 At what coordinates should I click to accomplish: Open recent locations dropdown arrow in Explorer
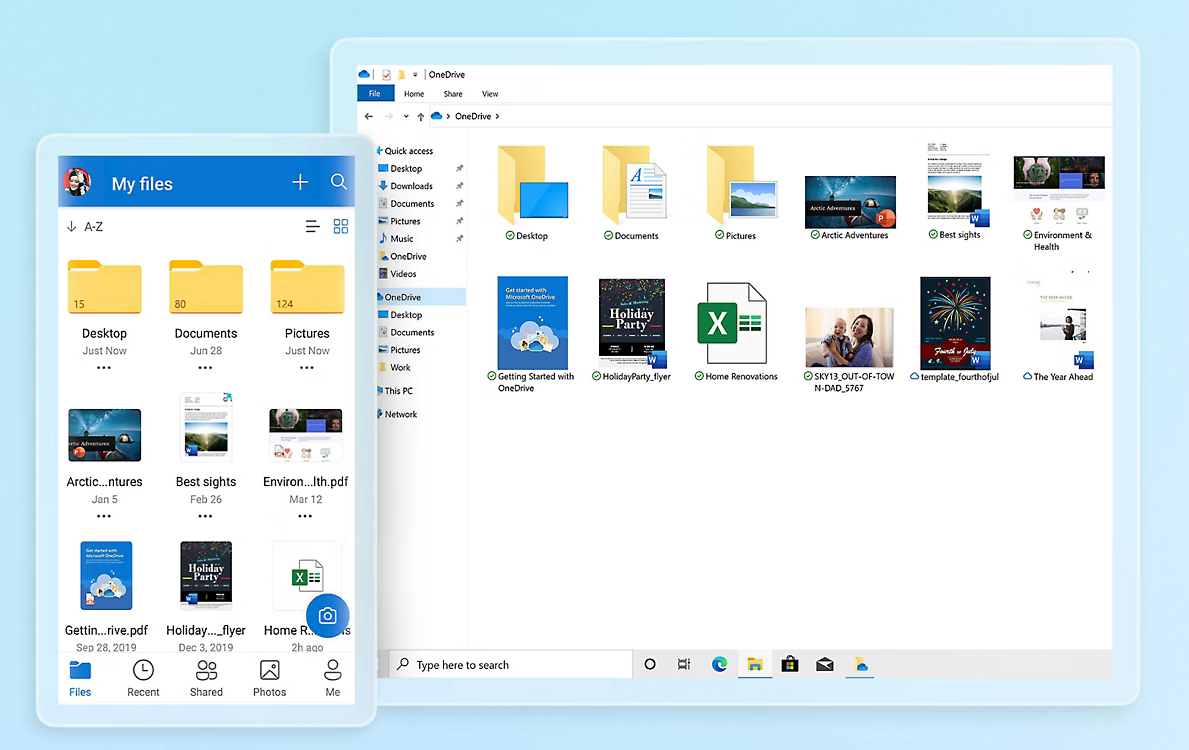pyautogui.click(x=406, y=116)
